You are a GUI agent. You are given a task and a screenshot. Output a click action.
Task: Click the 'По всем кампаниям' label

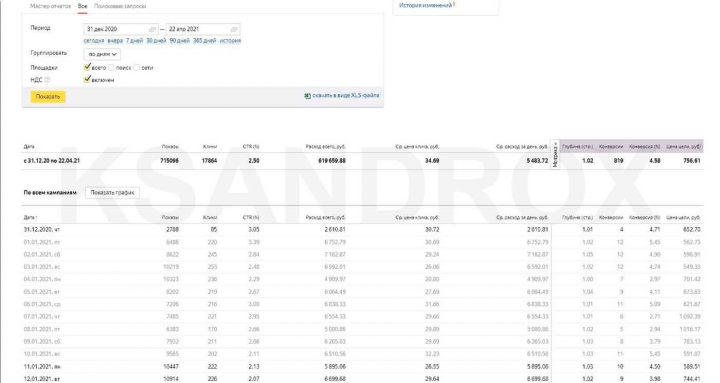pyautogui.click(x=50, y=193)
